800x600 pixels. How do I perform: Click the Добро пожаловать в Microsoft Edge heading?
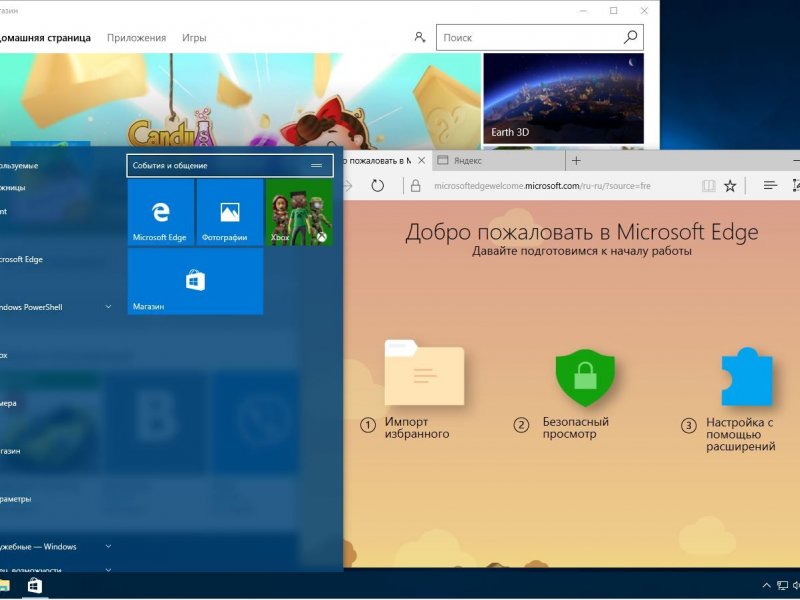coord(582,232)
